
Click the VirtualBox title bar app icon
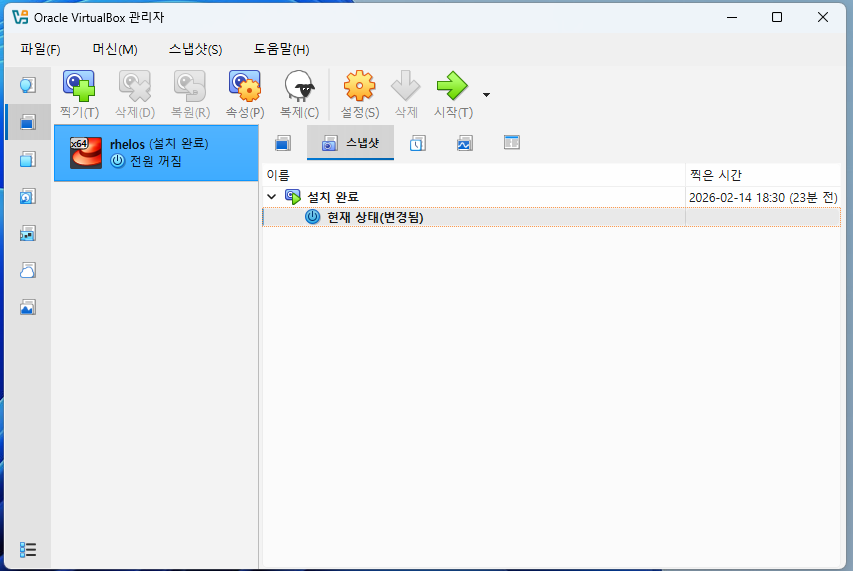pos(20,17)
